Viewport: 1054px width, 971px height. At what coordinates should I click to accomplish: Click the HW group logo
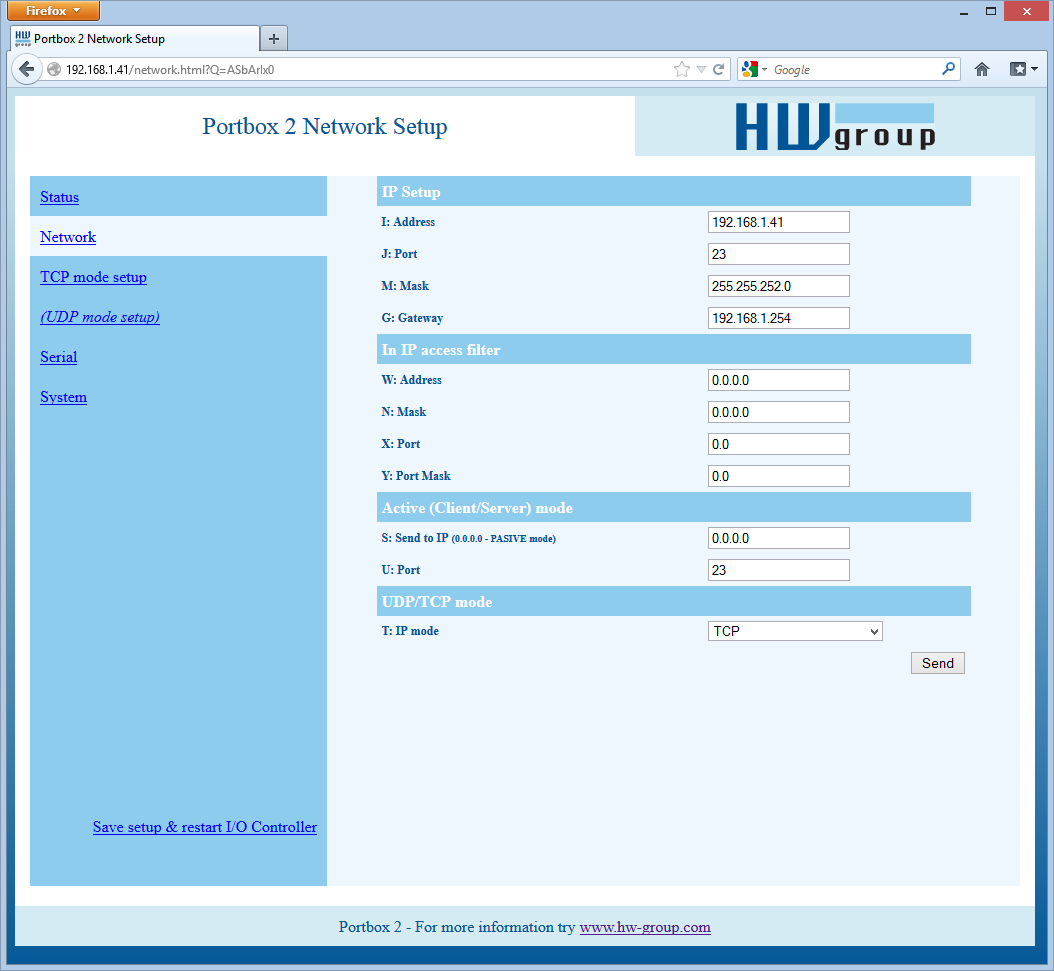tap(835, 127)
